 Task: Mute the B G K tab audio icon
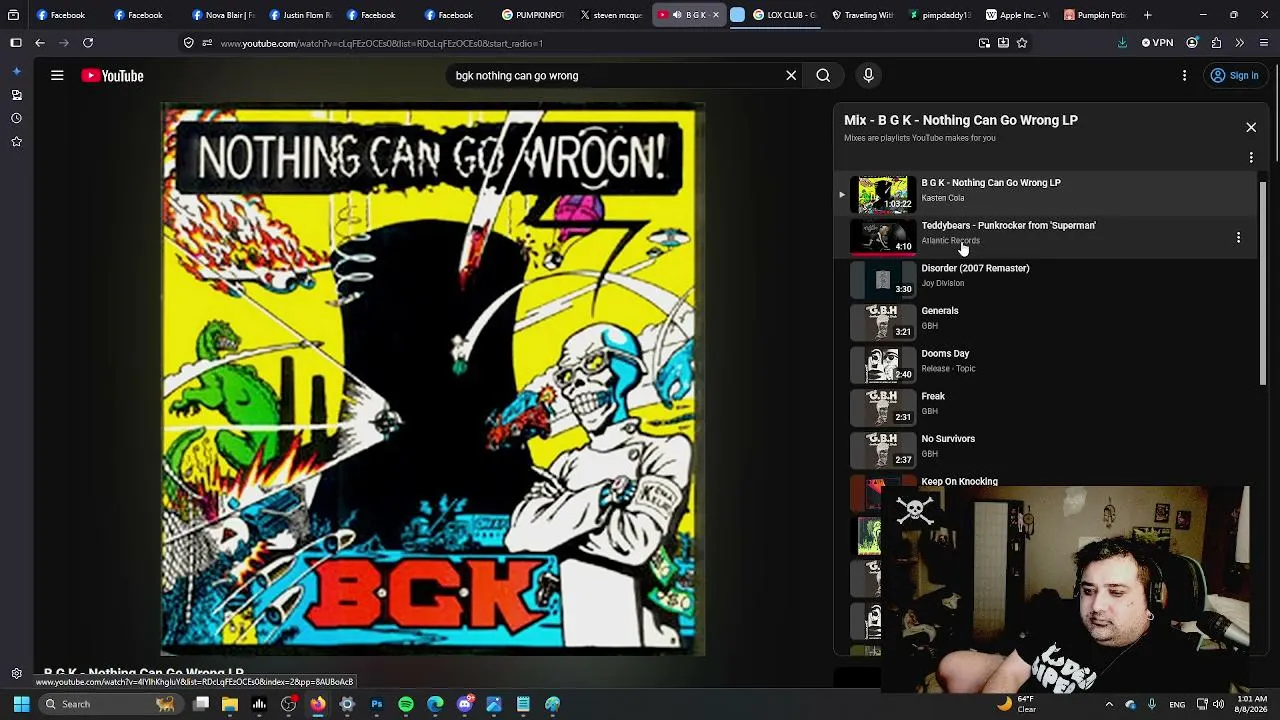click(x=677, y=15)
